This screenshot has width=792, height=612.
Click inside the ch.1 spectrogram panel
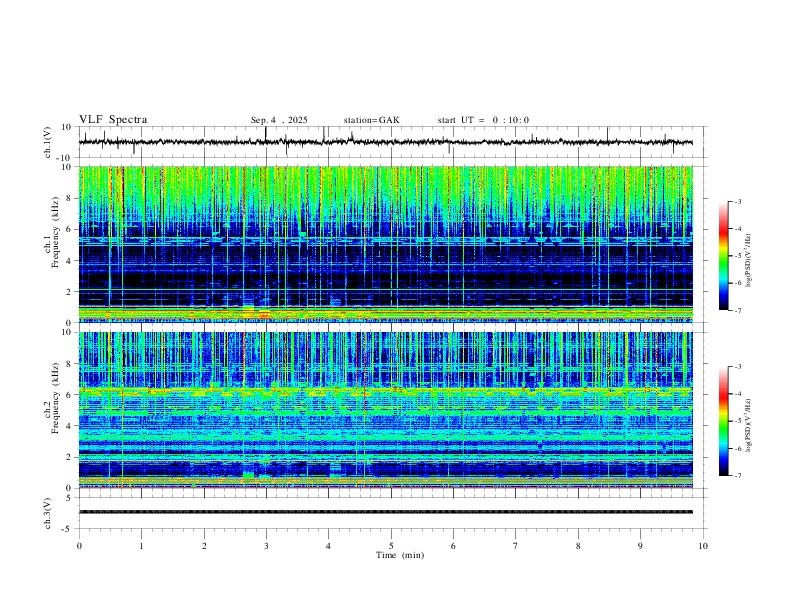tap(385, 244)
